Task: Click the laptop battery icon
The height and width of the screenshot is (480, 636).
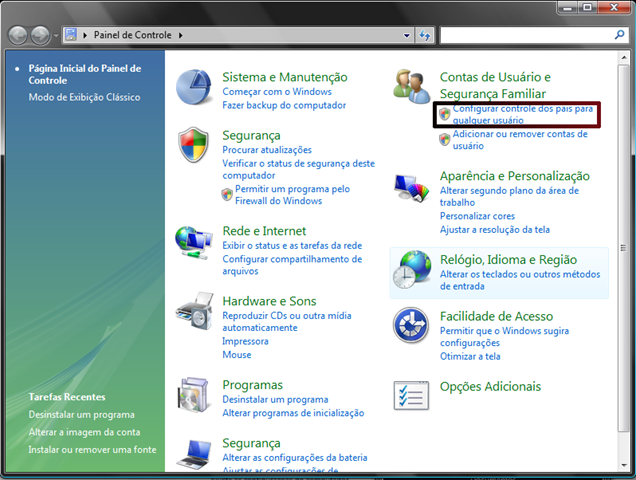Action: (x=194, y=454)
